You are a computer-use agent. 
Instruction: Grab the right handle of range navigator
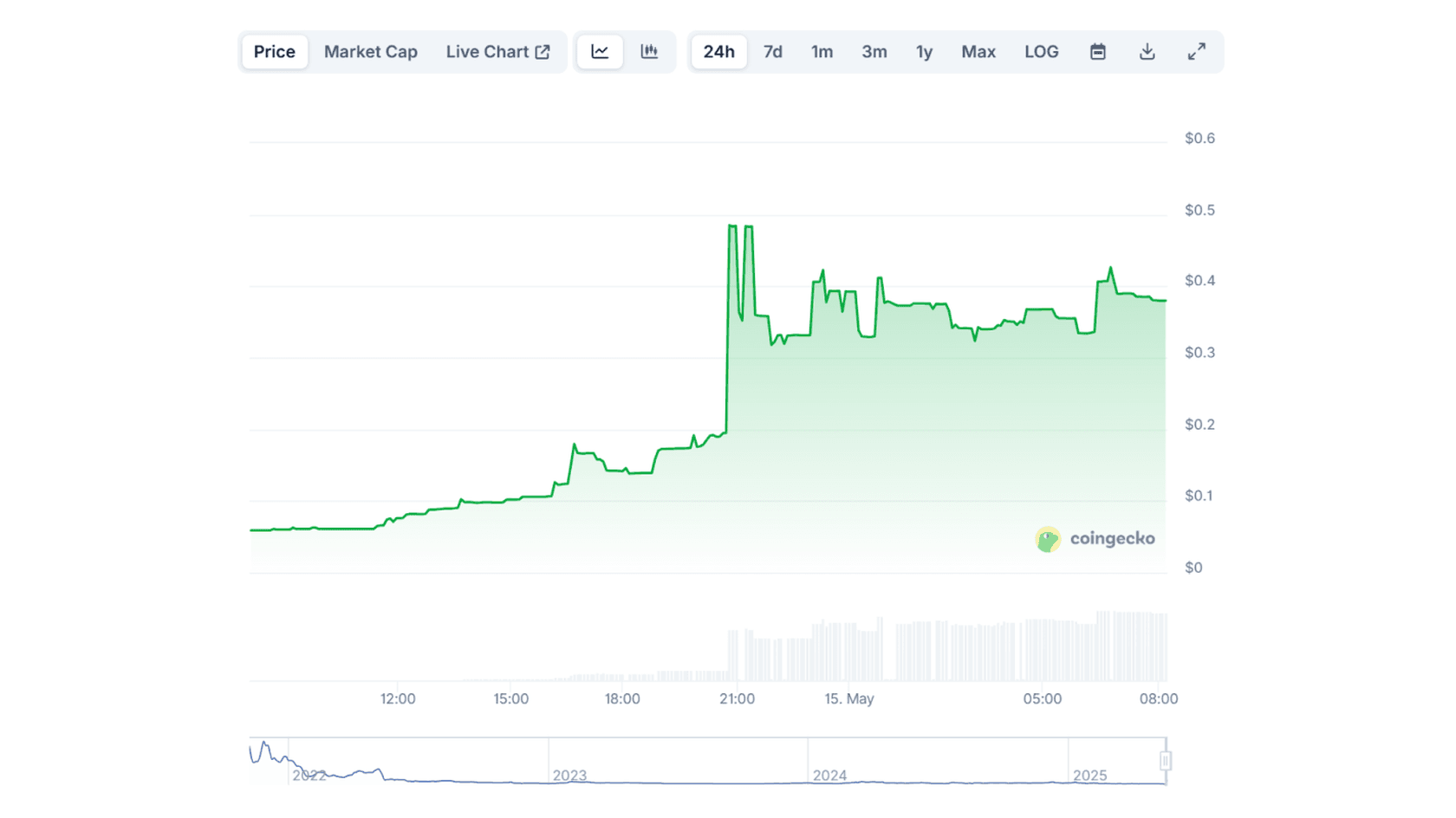coord(1166,761)
